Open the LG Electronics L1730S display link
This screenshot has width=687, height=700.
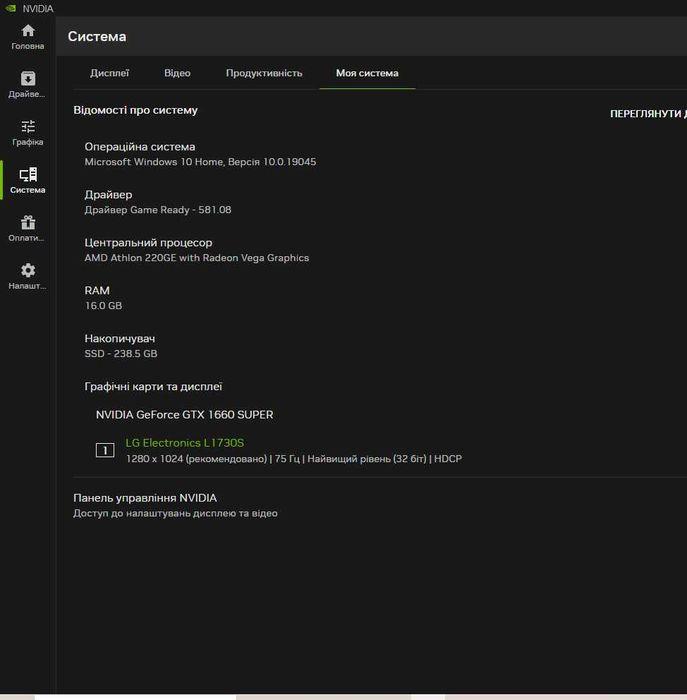(184, 443)
